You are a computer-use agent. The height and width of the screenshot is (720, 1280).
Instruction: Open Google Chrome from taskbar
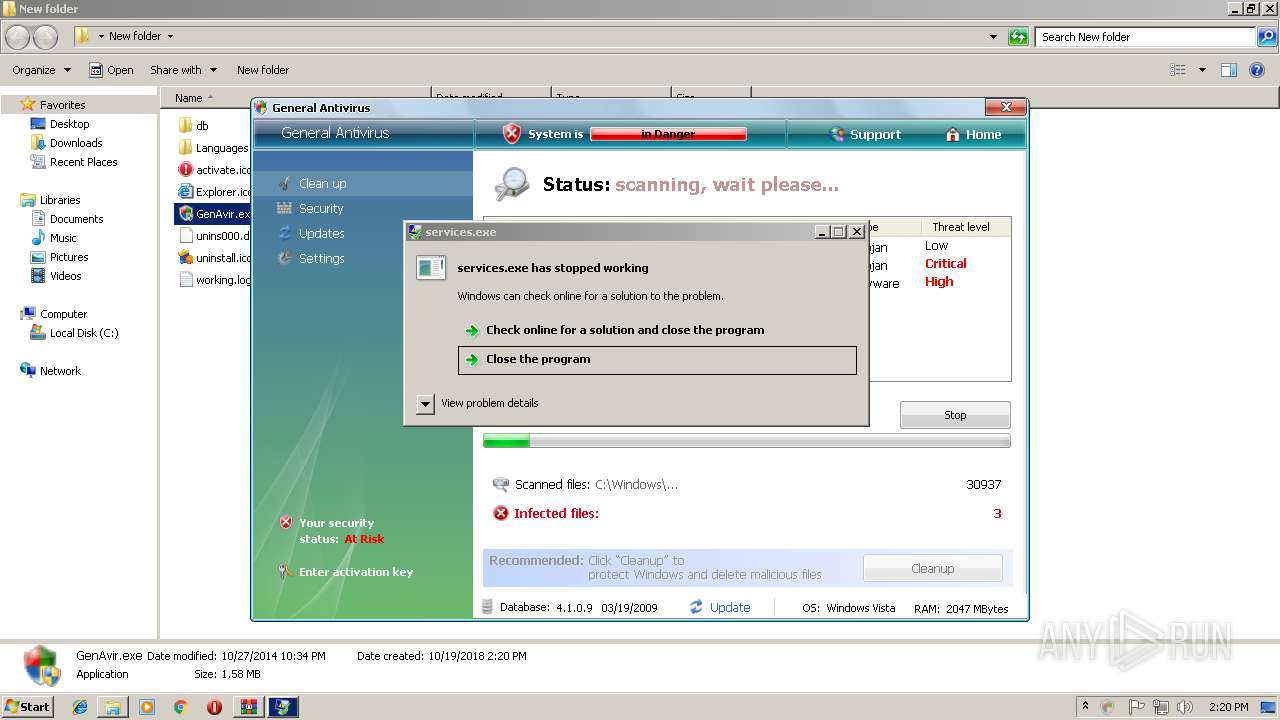(x=181, y=707)
